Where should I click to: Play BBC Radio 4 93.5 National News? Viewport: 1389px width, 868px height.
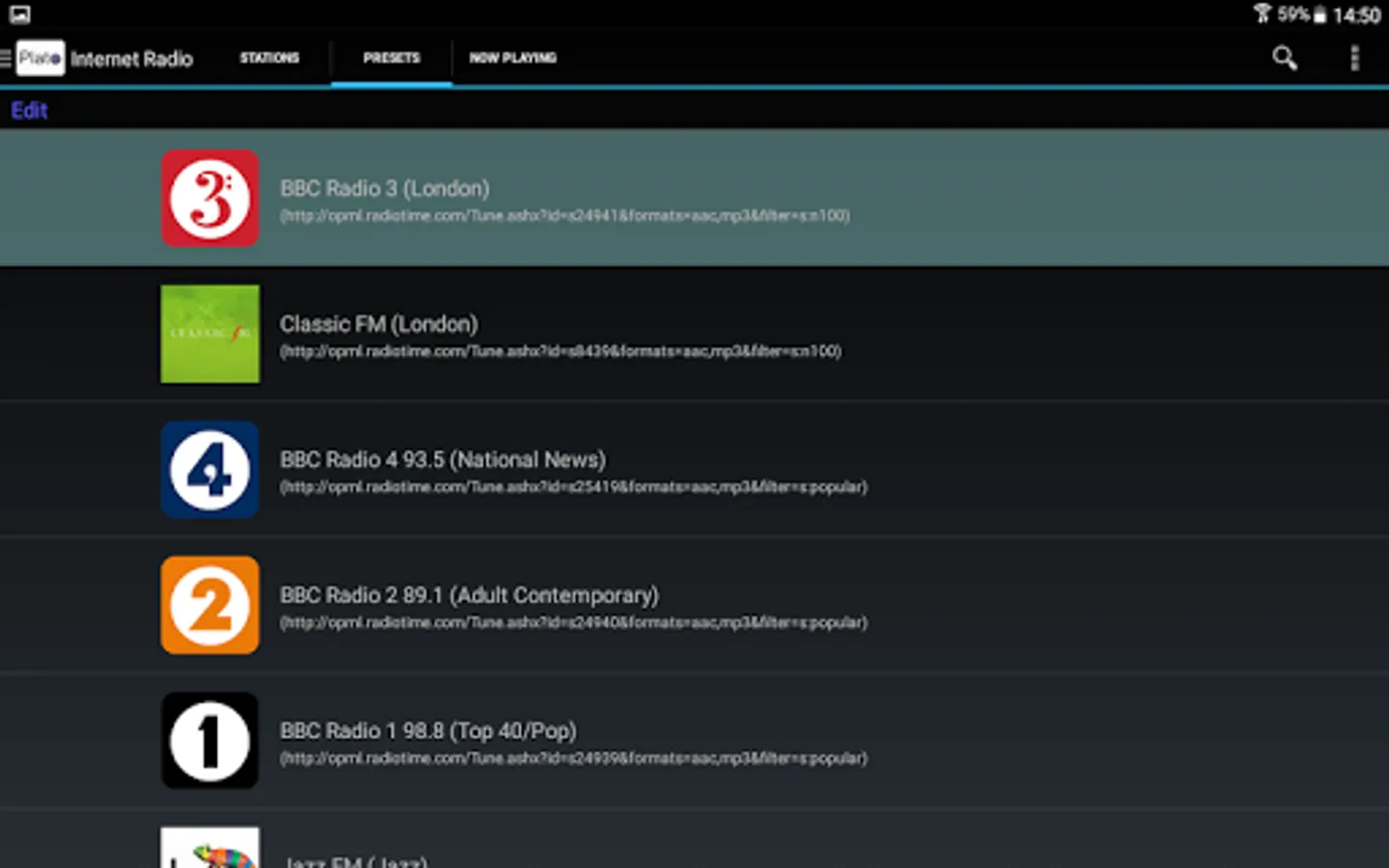point(694,470)
